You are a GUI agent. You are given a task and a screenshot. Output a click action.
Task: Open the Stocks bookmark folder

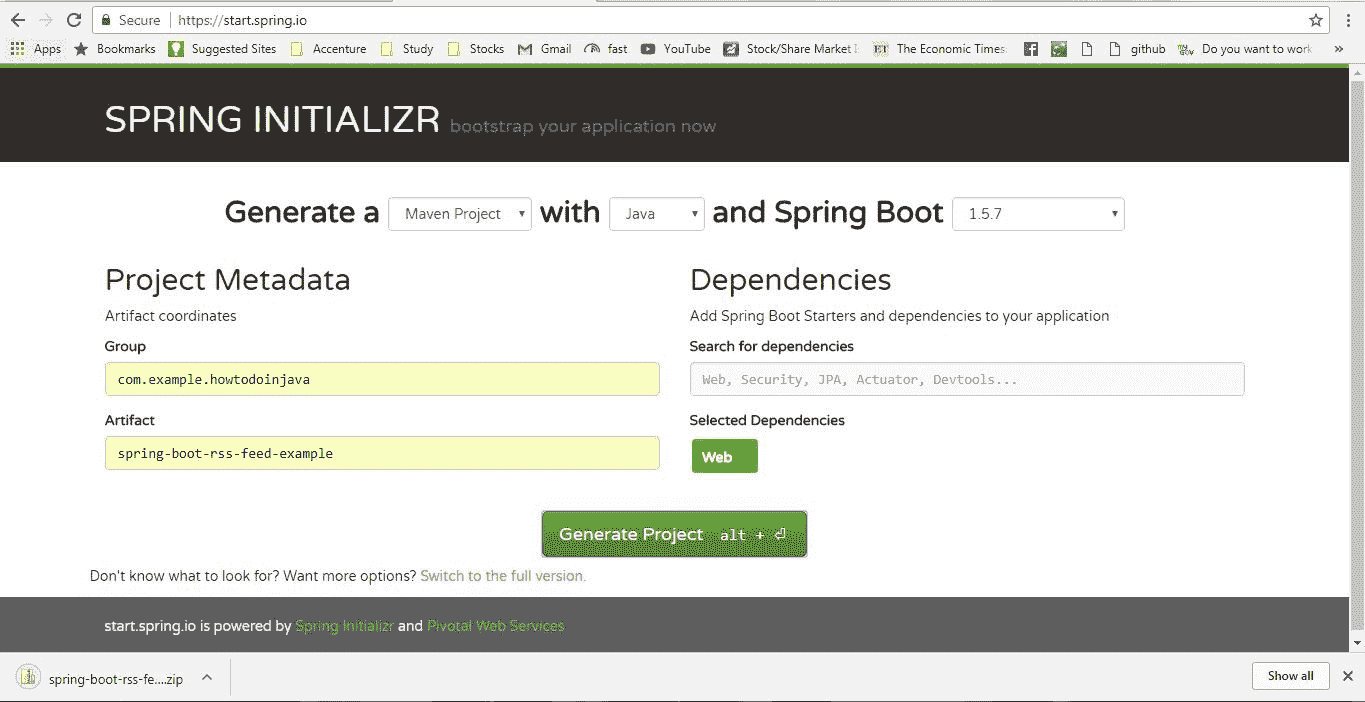point(476,48)
